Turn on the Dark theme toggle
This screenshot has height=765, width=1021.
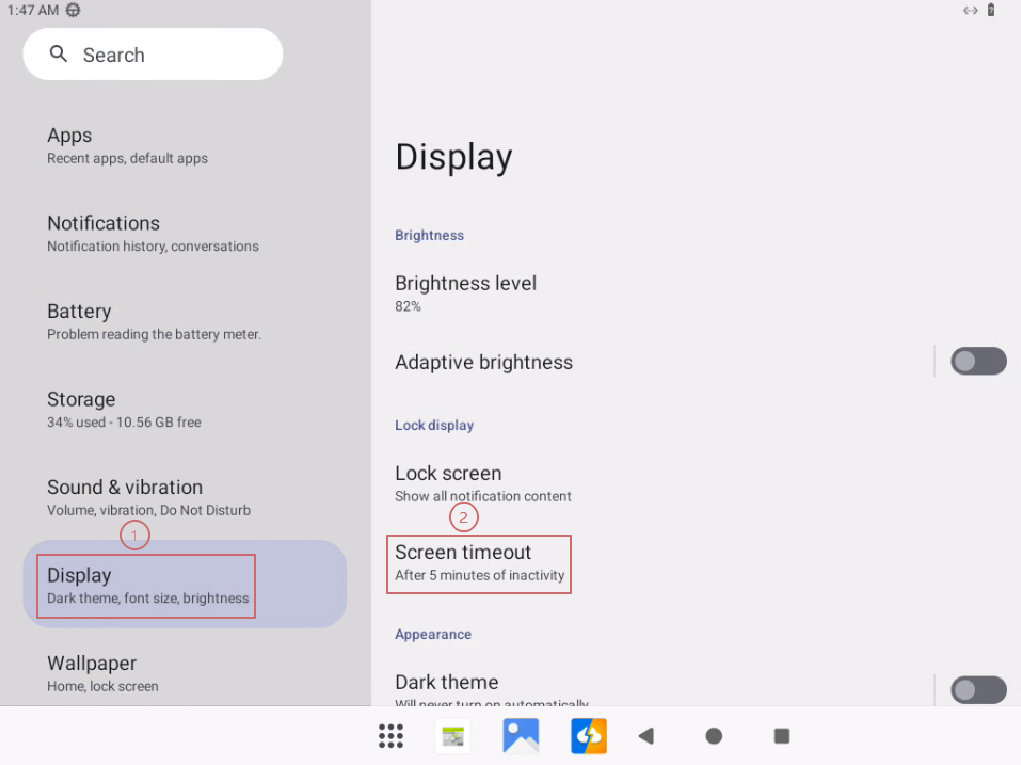click(978, 689)
